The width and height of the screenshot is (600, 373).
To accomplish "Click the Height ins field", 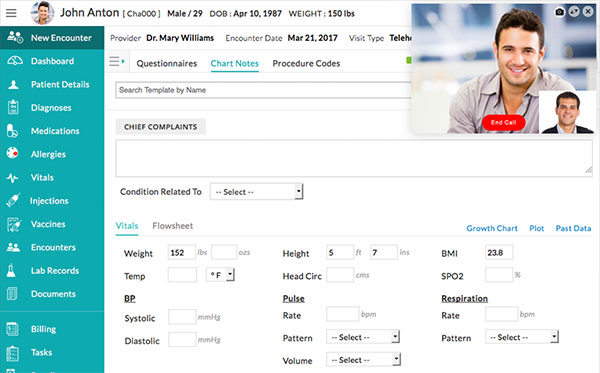I will (383, 252).
